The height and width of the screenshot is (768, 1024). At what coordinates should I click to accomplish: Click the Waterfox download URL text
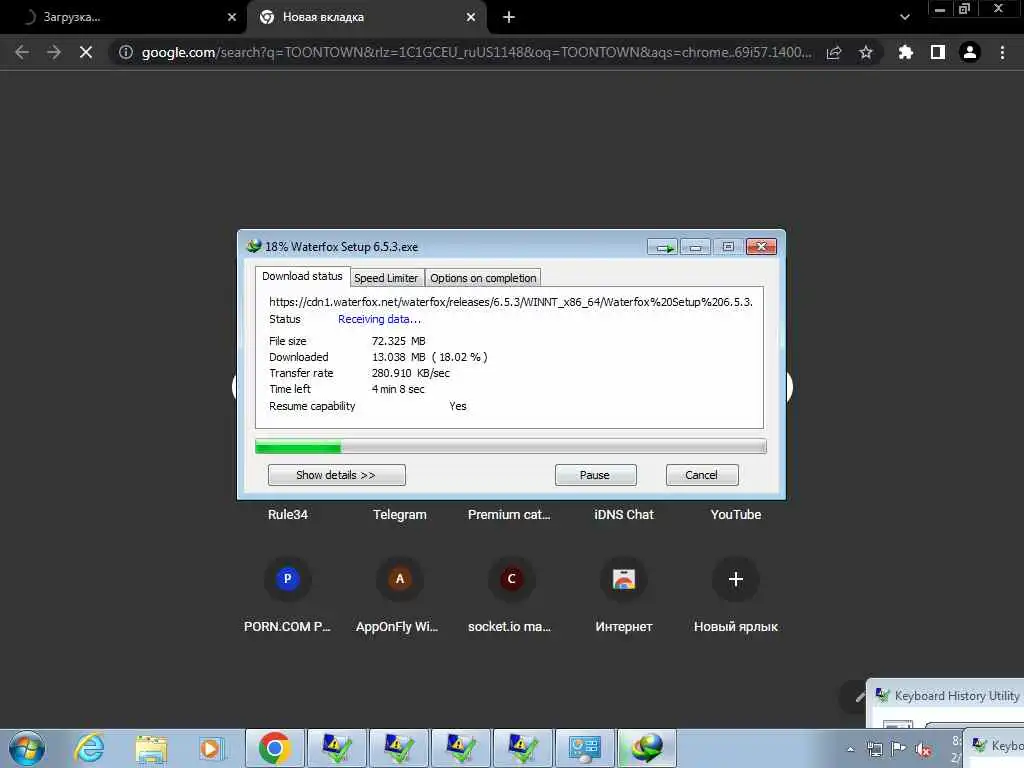point(511,302)
